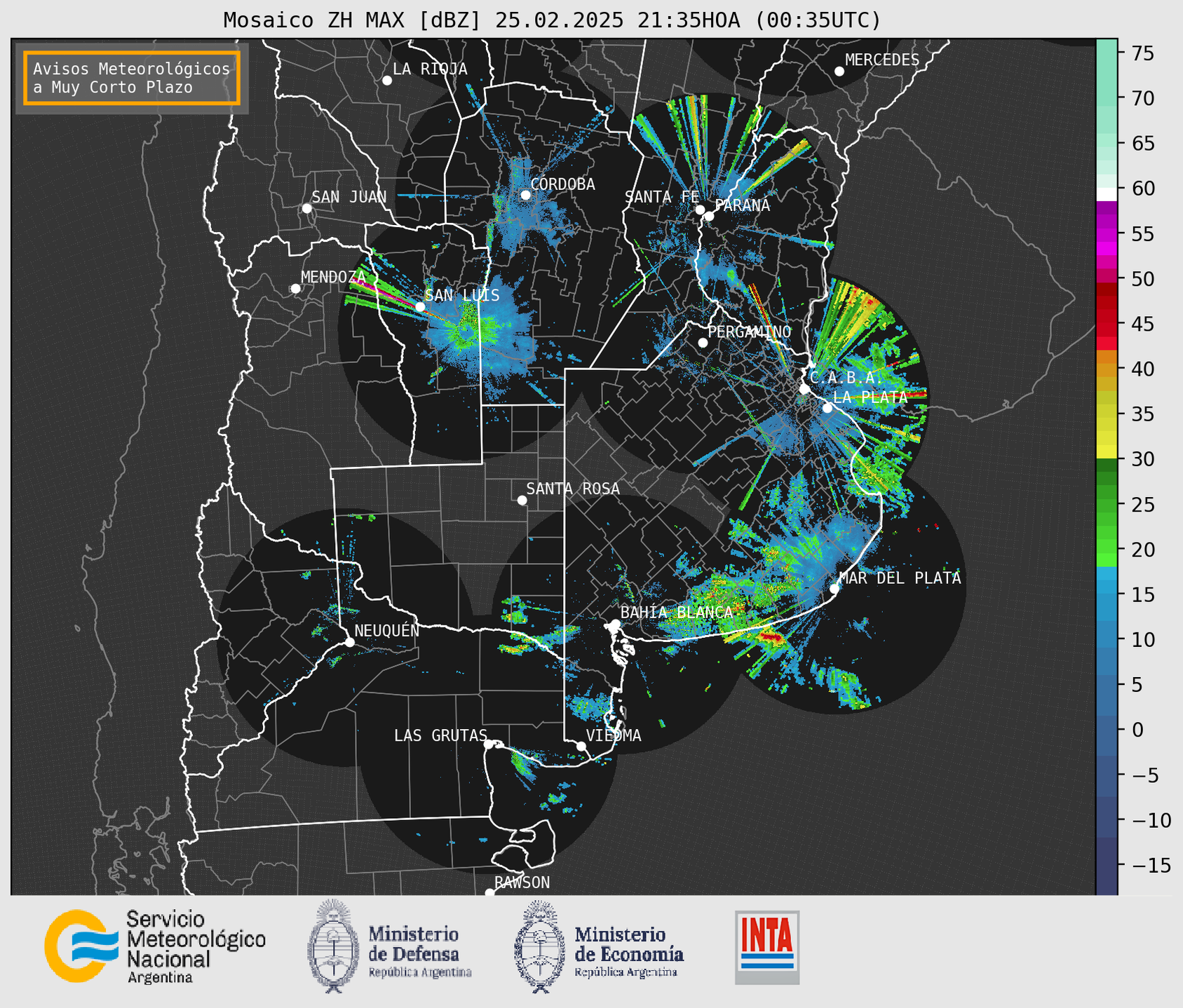This screenshot has height=1008, width=1183.
Task: Click the LA PLATA city marker
Action: coord(827,408)
